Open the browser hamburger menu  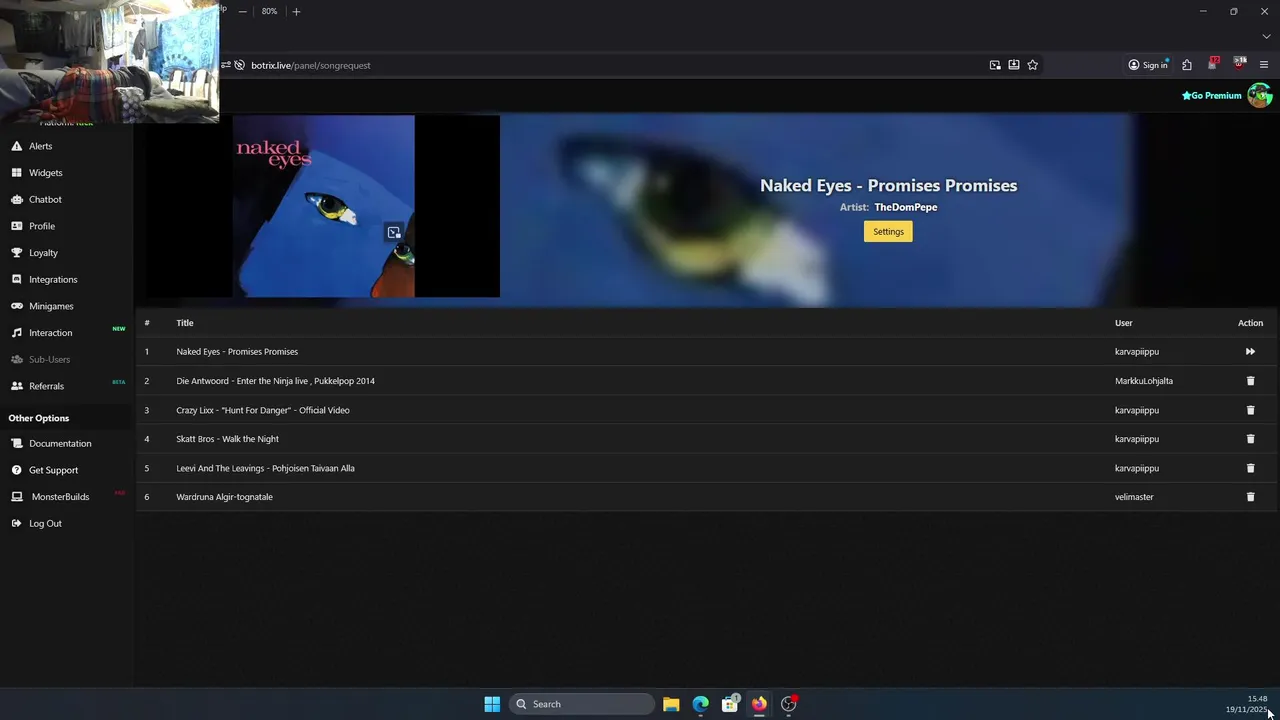1264,65
